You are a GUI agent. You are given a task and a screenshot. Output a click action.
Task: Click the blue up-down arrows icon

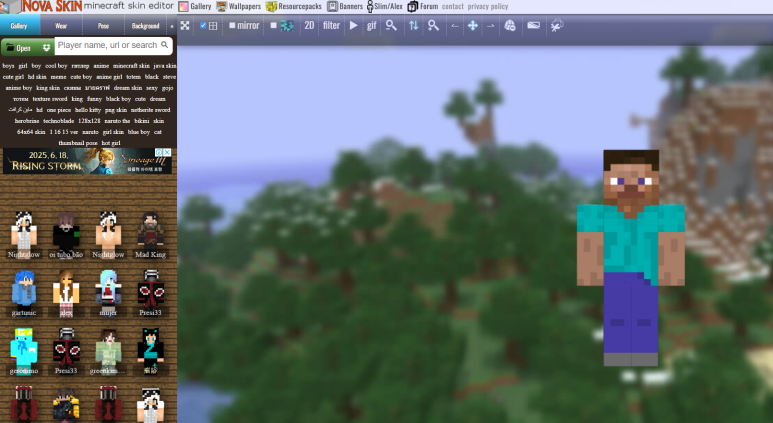click(414, 26)
